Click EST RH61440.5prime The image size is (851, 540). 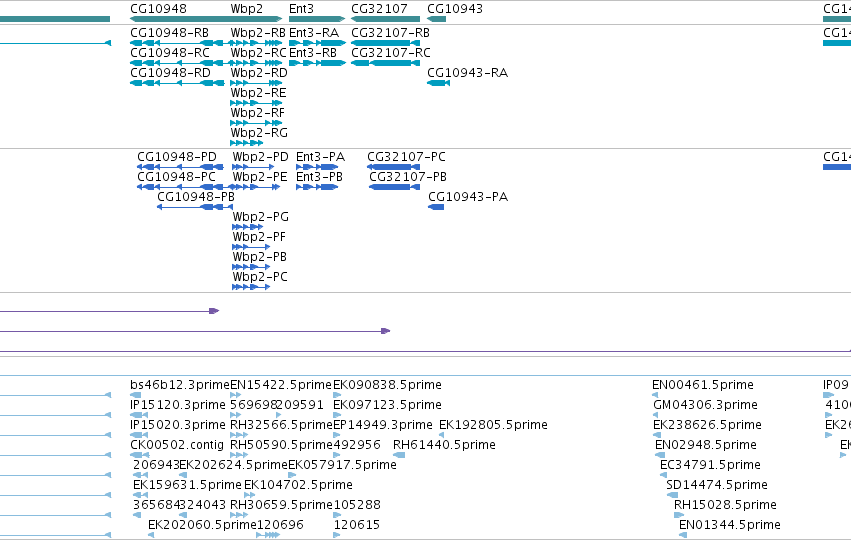click(444, 445)
